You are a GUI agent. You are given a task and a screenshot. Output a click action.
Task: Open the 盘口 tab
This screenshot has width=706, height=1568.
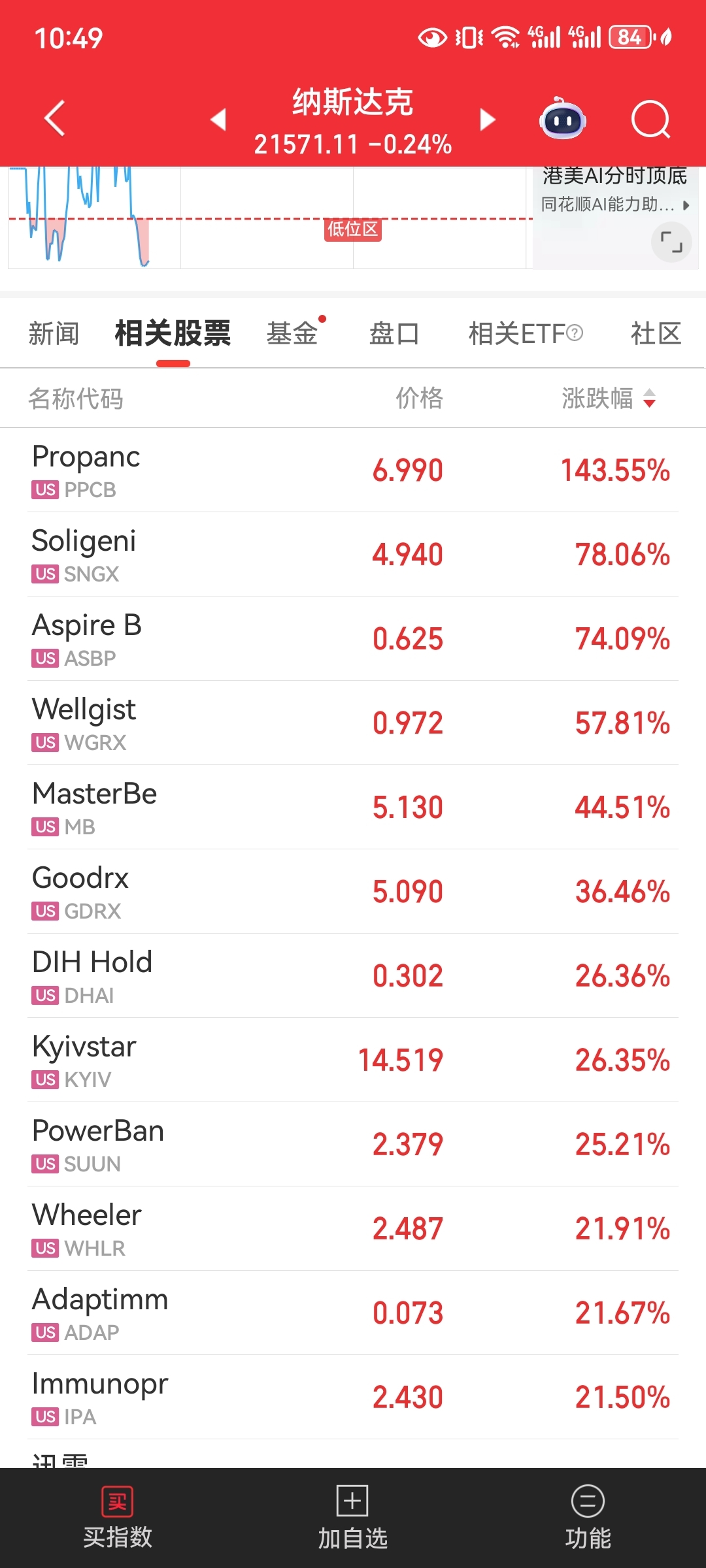394,333
